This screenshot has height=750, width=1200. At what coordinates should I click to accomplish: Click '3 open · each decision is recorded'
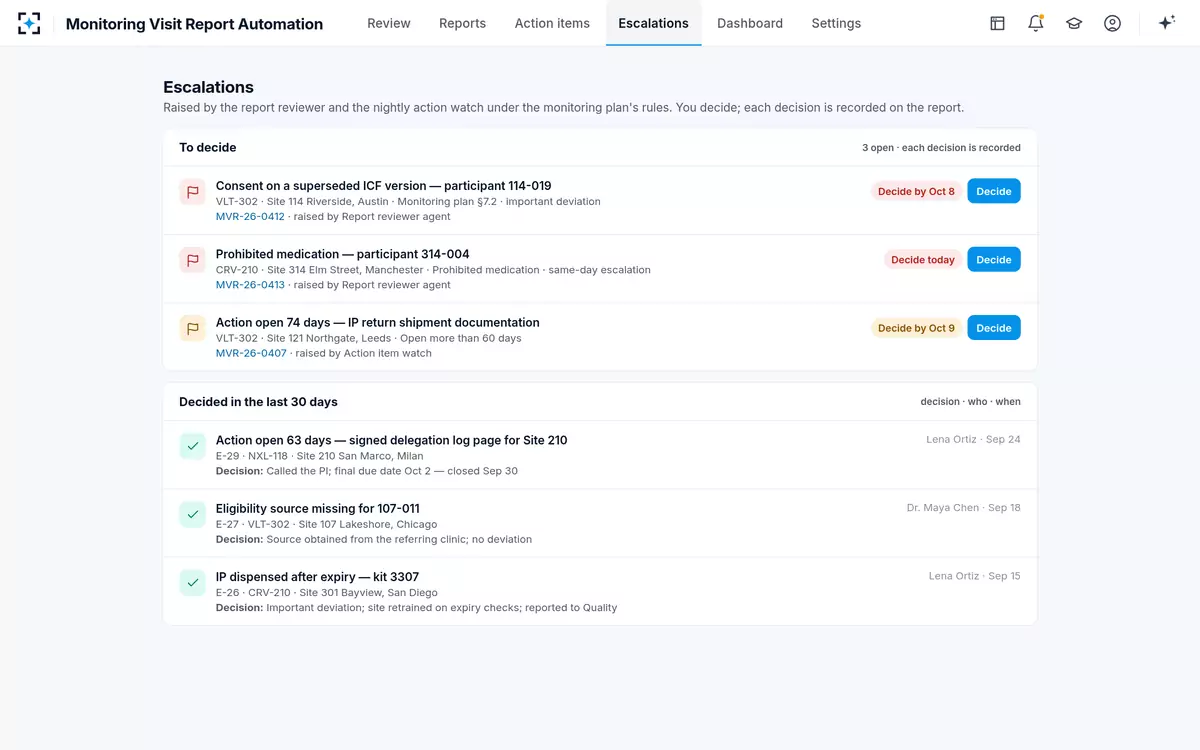pos(941,147)
